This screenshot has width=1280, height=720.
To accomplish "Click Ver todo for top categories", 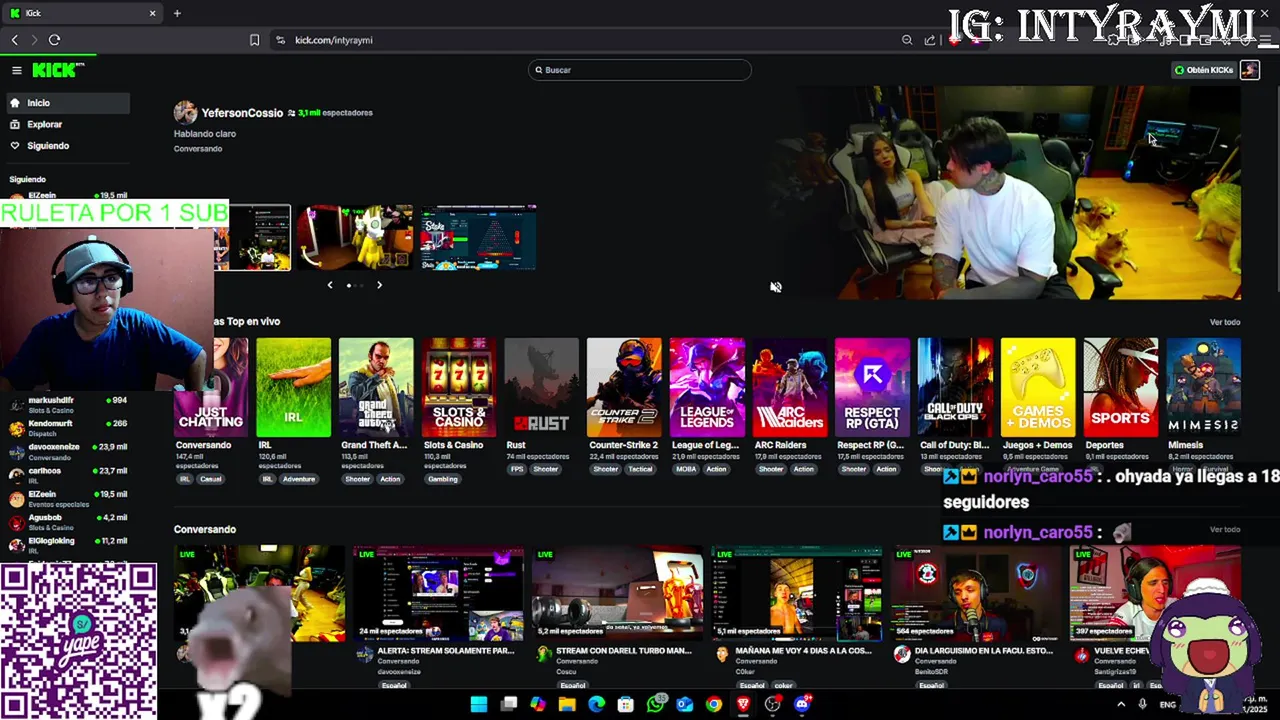I will [x=1225, y=322].
